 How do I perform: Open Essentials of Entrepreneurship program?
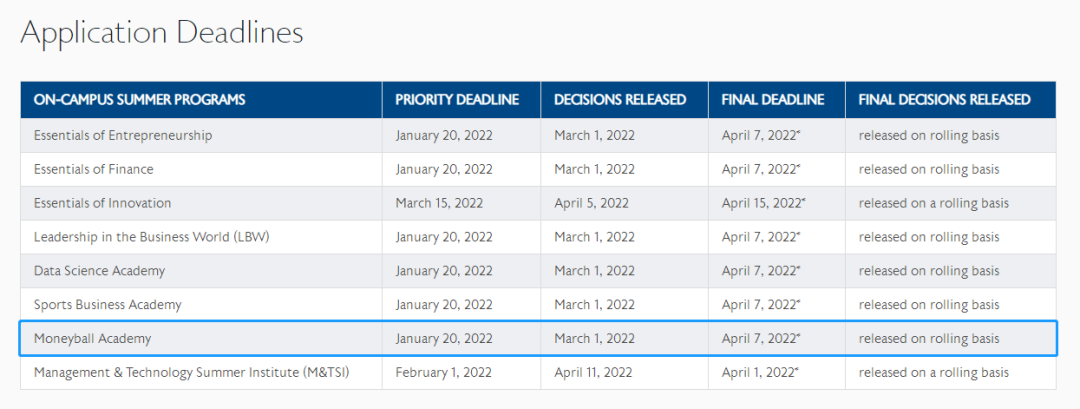tap(123, 135)
